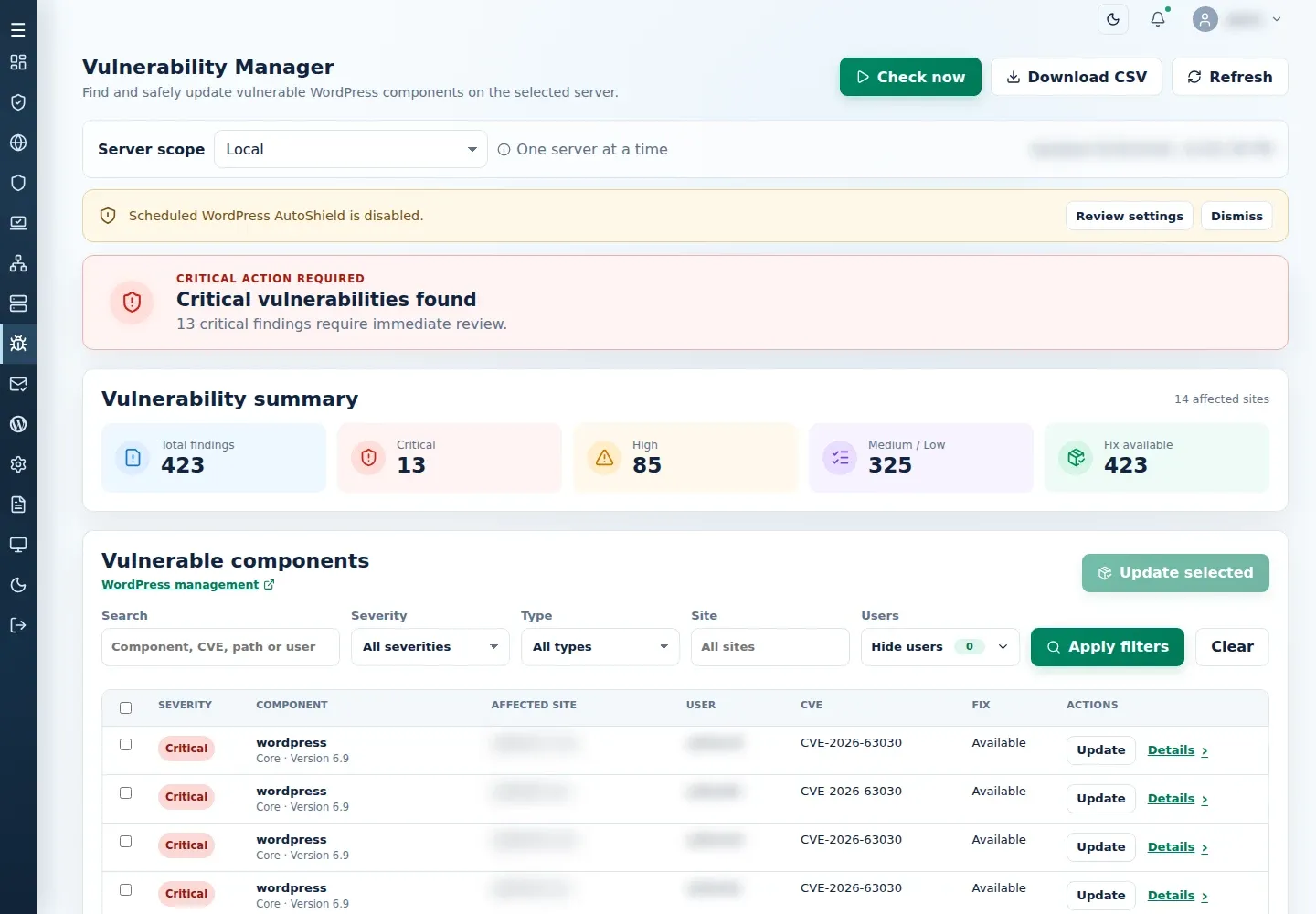
Task: Click the '14 affected sites' text
Action: tap(1222, 399)
